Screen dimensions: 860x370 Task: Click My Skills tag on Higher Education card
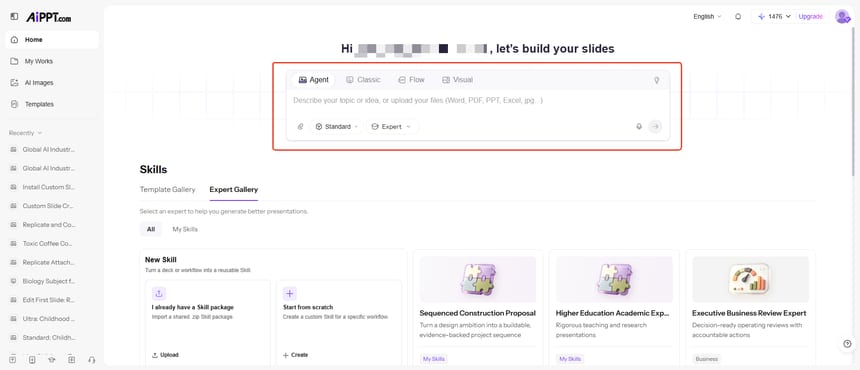tap(570, 359)
